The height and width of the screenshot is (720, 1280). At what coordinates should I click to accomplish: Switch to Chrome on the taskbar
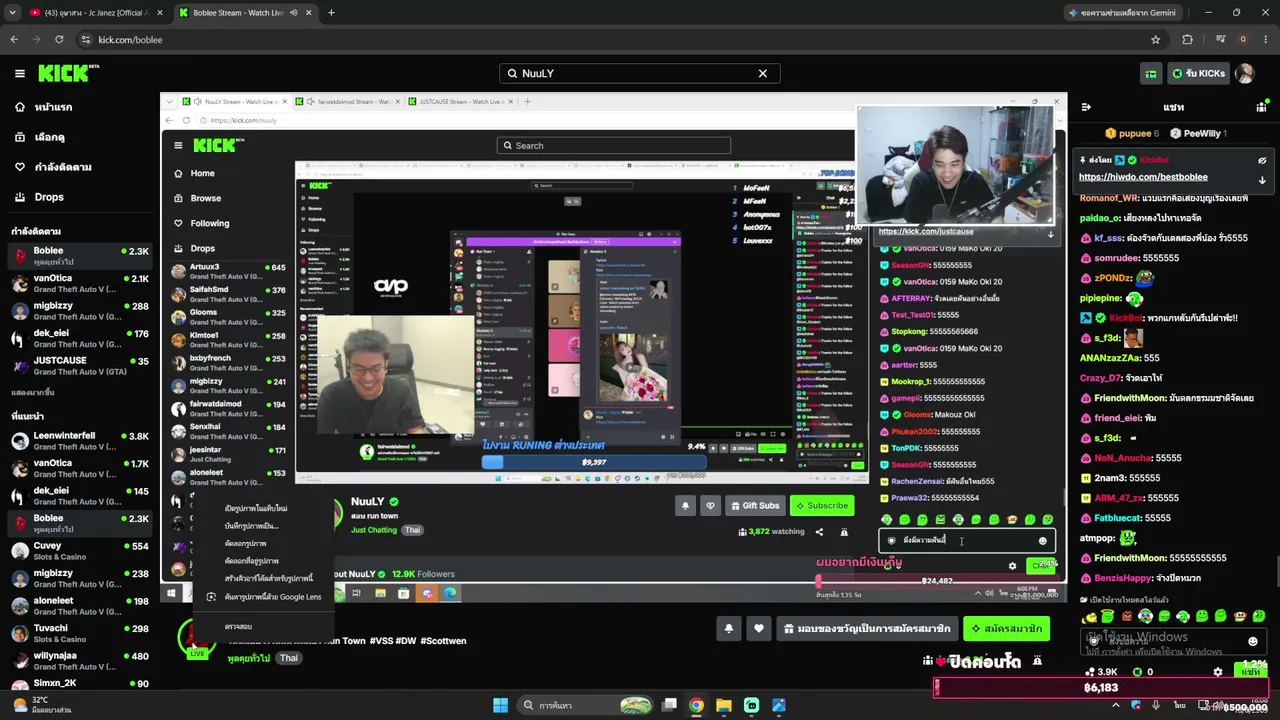(696, 705)
